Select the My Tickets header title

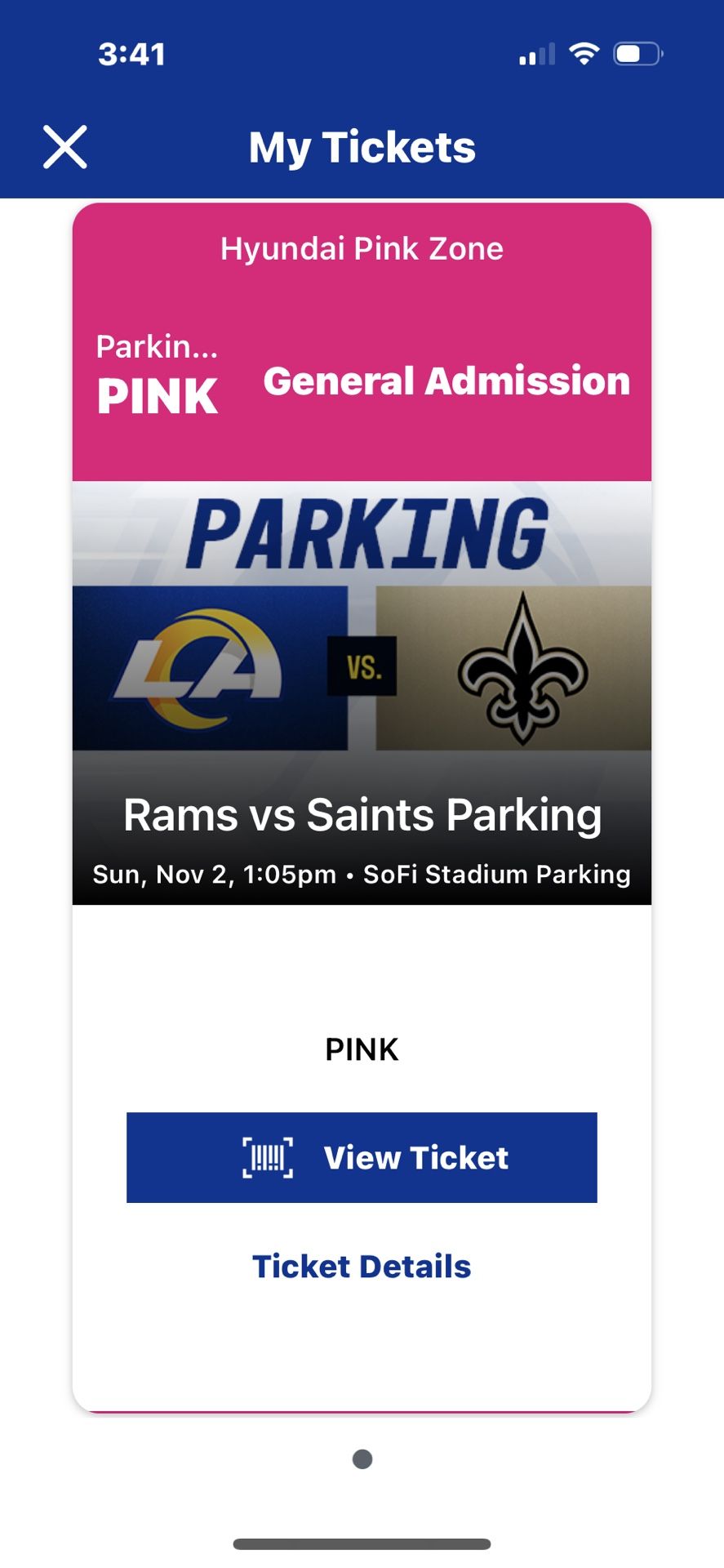click(x=362, y=147)
